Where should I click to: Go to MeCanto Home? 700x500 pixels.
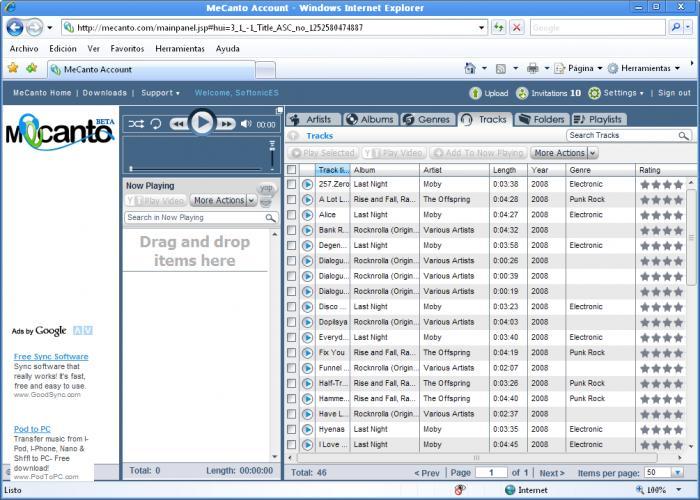(42, 93)
